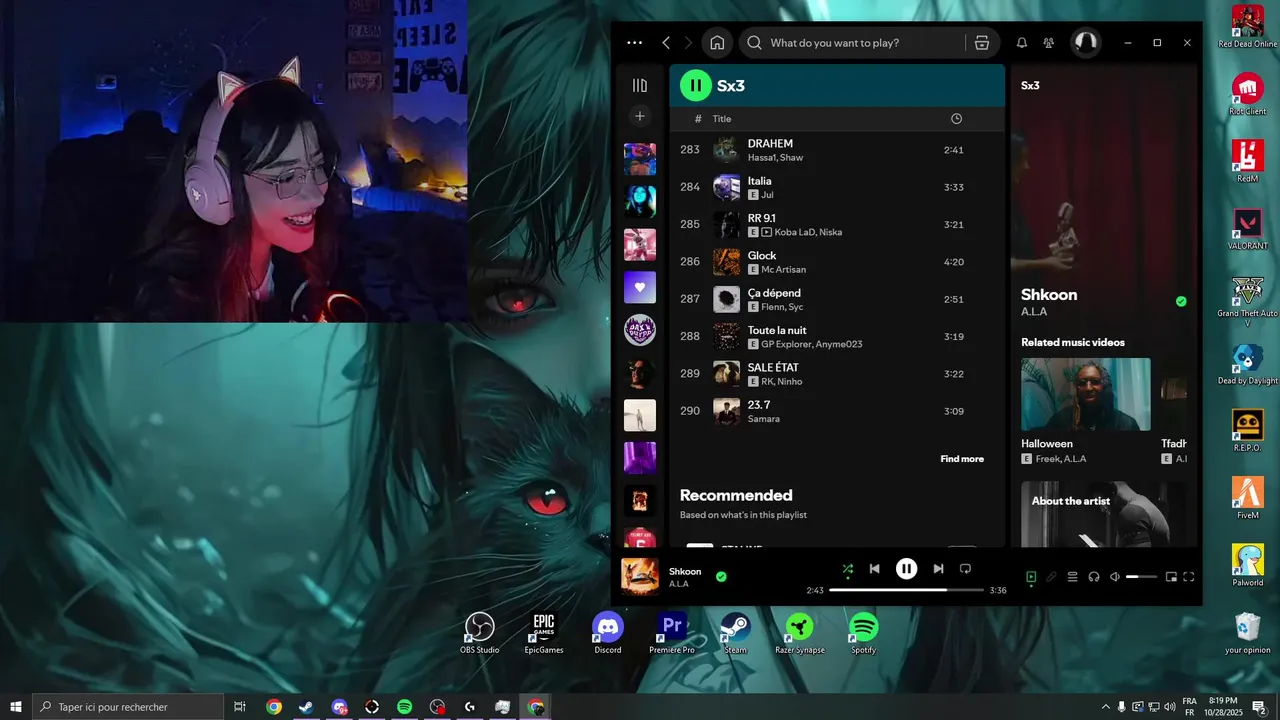The width and height of the screenshot is (1280, 720).
Task: Toggle the Now Playing view icon
Action: click(1031, 577)
